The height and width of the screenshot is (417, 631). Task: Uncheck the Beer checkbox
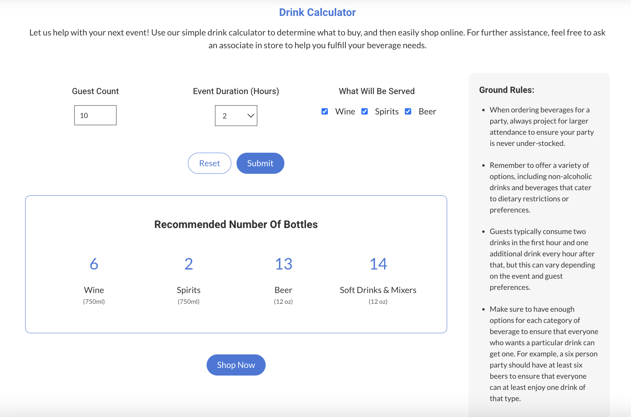tap(408, 111)
